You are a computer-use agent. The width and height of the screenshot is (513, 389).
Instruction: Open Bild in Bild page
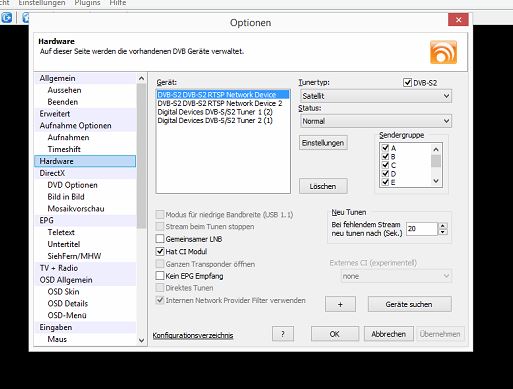pos(66,197)
